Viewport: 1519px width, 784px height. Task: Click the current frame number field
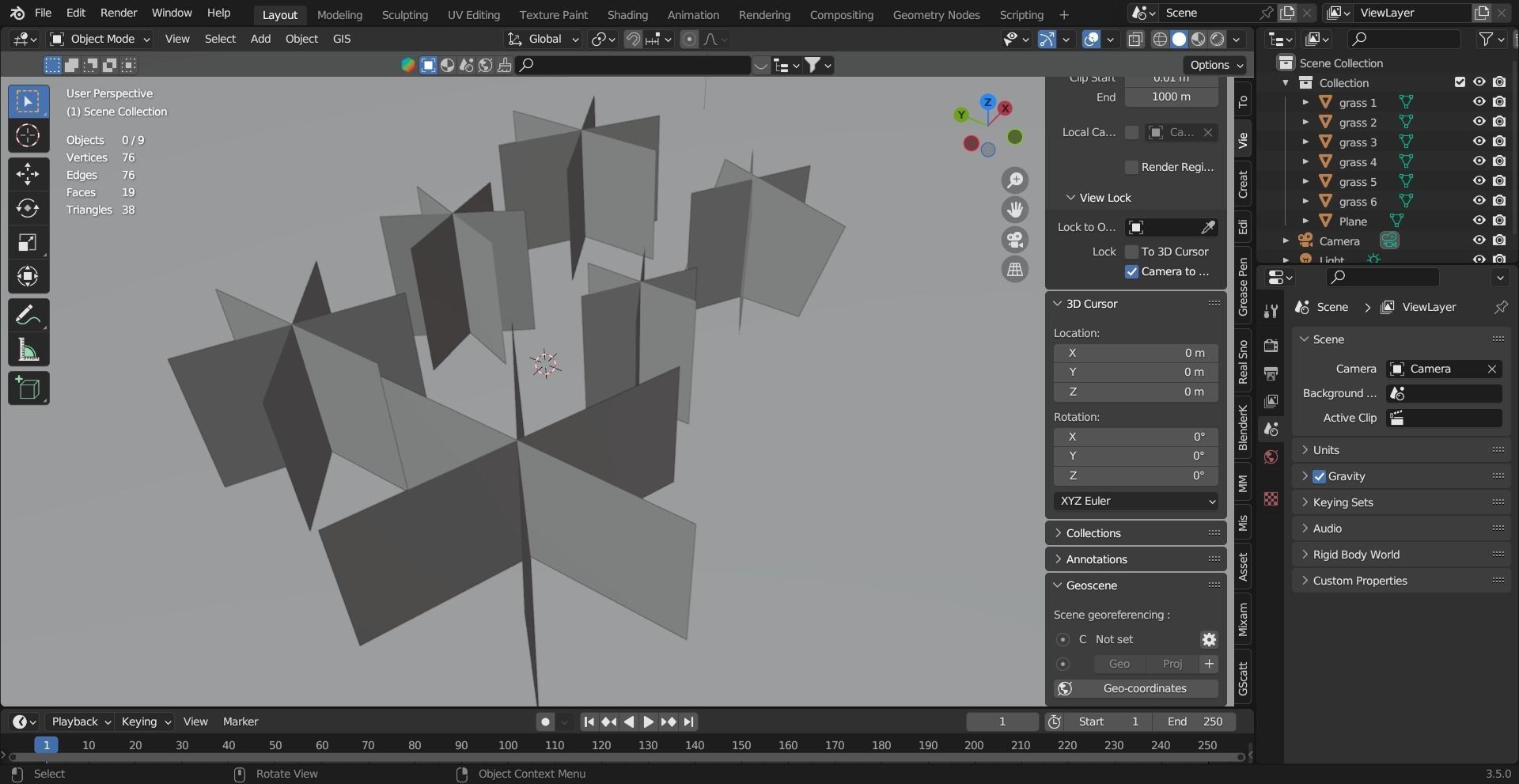point(1002,722)
